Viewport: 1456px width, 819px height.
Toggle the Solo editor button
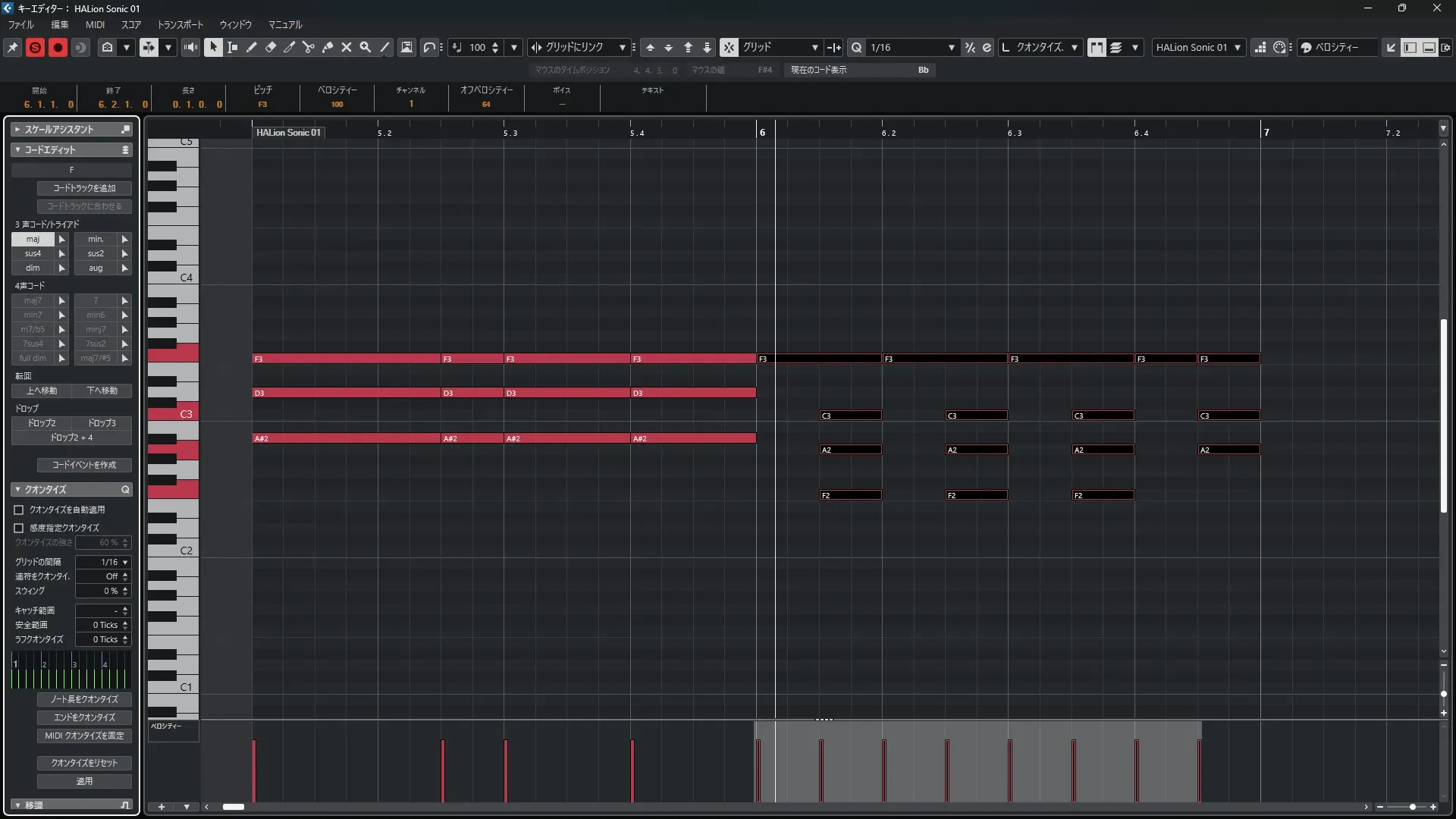[35, 47]
